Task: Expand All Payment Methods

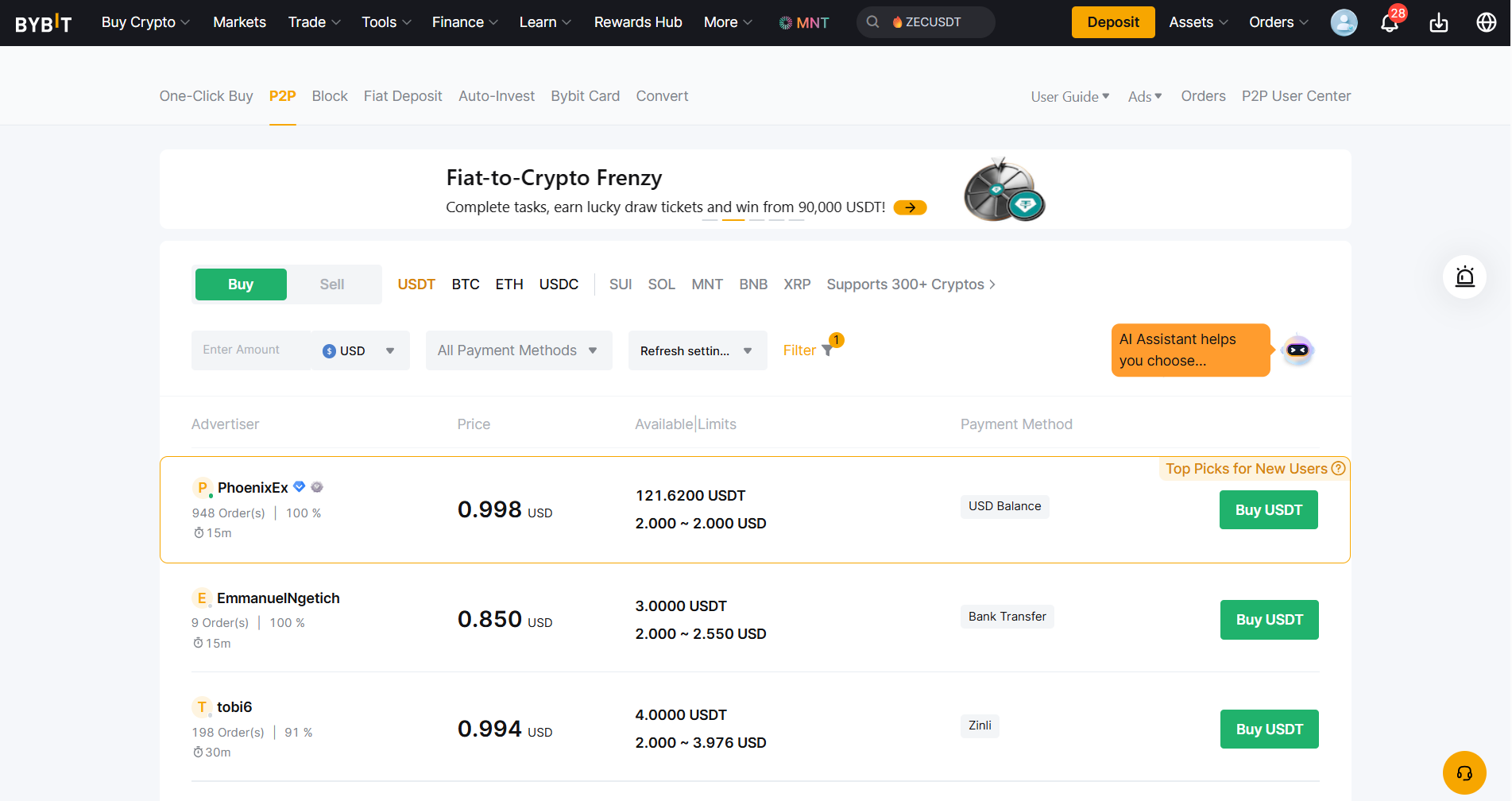Action: pos(517,350)
